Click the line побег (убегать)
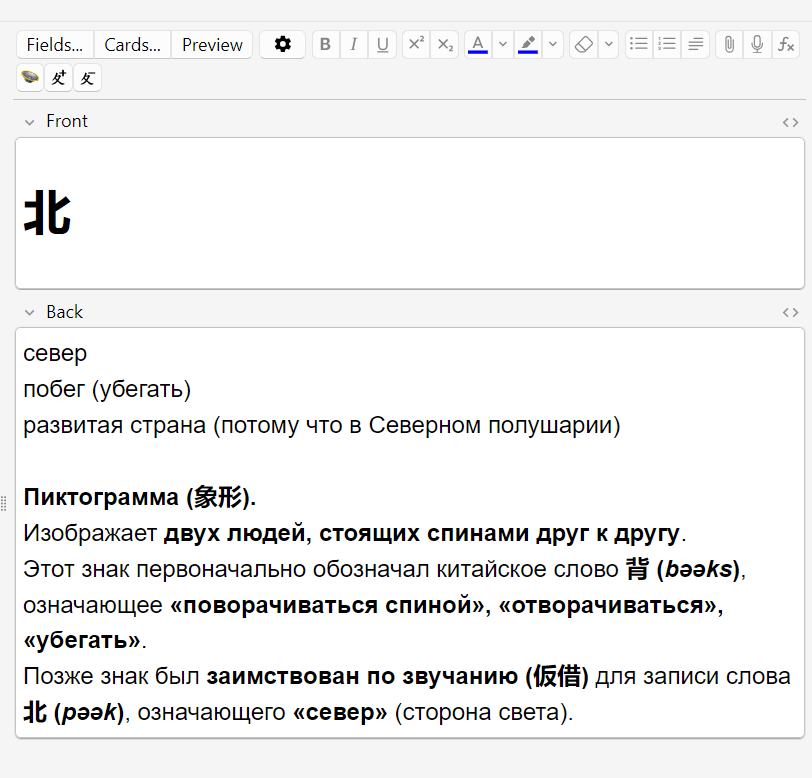This screenshot has width=812, height=778. [107, 390]
